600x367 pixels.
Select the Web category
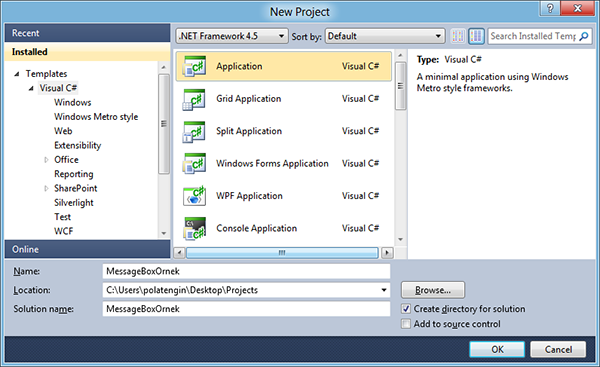(63, 131)
